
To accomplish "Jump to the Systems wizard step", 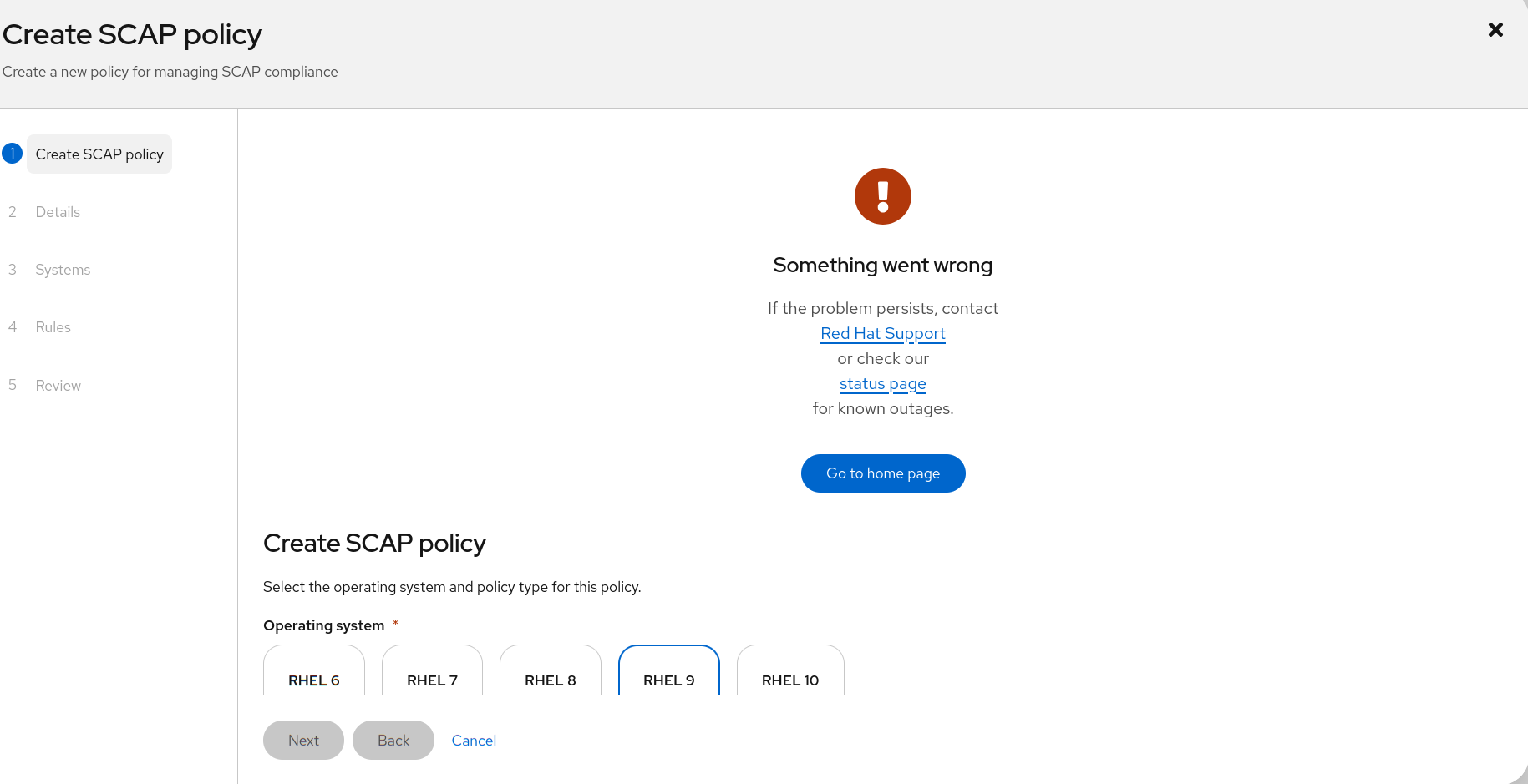I will 63,270.
